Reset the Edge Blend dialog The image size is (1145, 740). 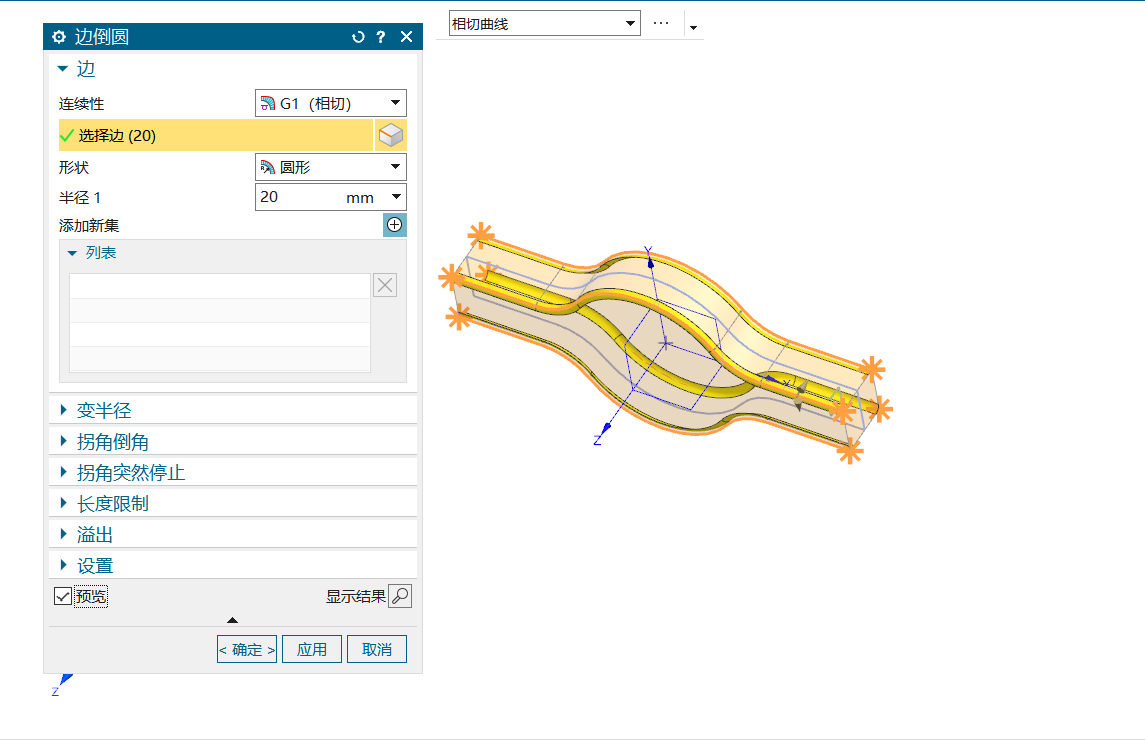358,37
